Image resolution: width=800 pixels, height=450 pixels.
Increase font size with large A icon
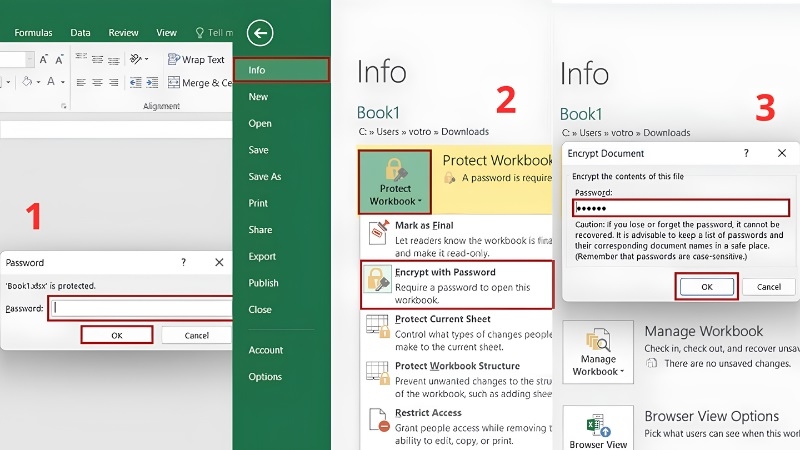(43, 60)
